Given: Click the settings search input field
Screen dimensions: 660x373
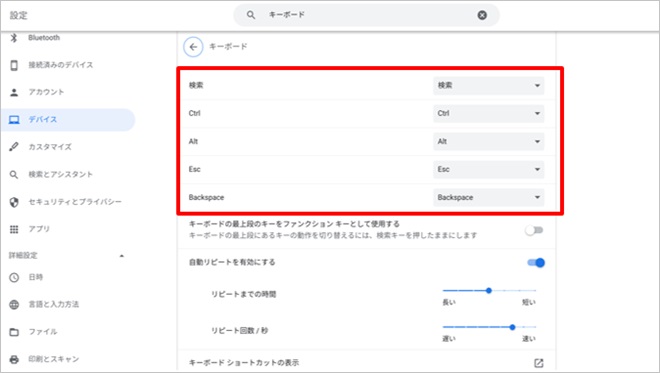Looking at the screenshot, I should coord(366,15).
